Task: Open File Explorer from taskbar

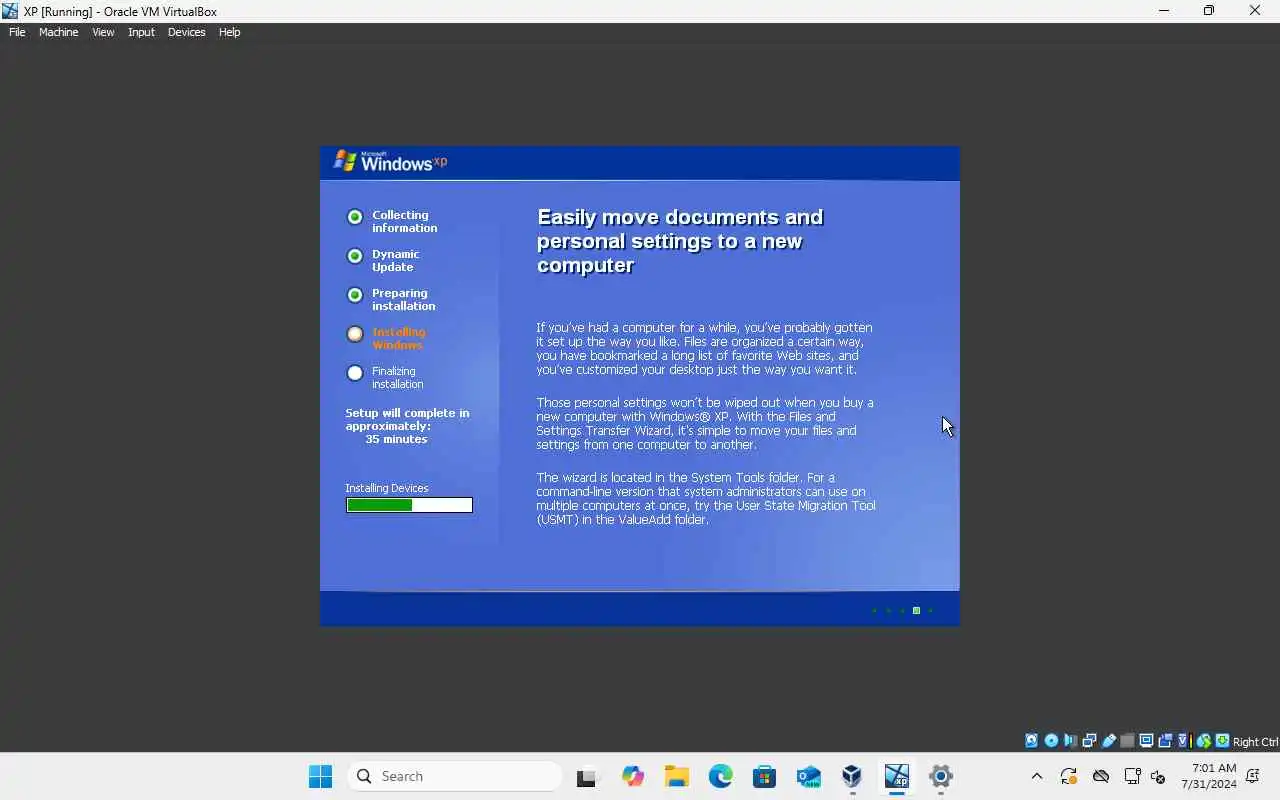Action: 676,776
